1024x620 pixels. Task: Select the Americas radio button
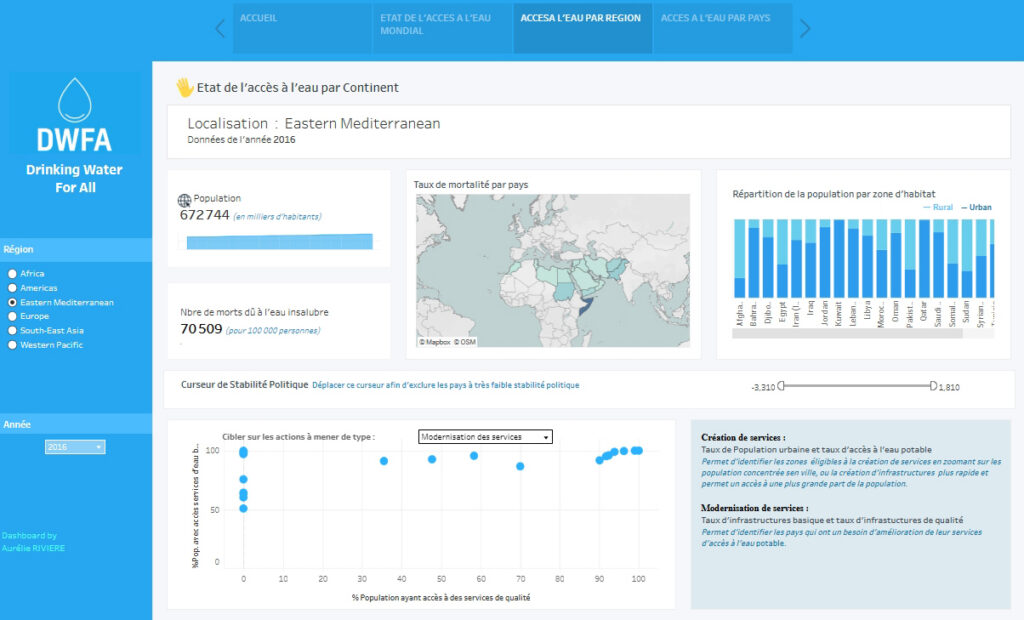tap(10, 287)
